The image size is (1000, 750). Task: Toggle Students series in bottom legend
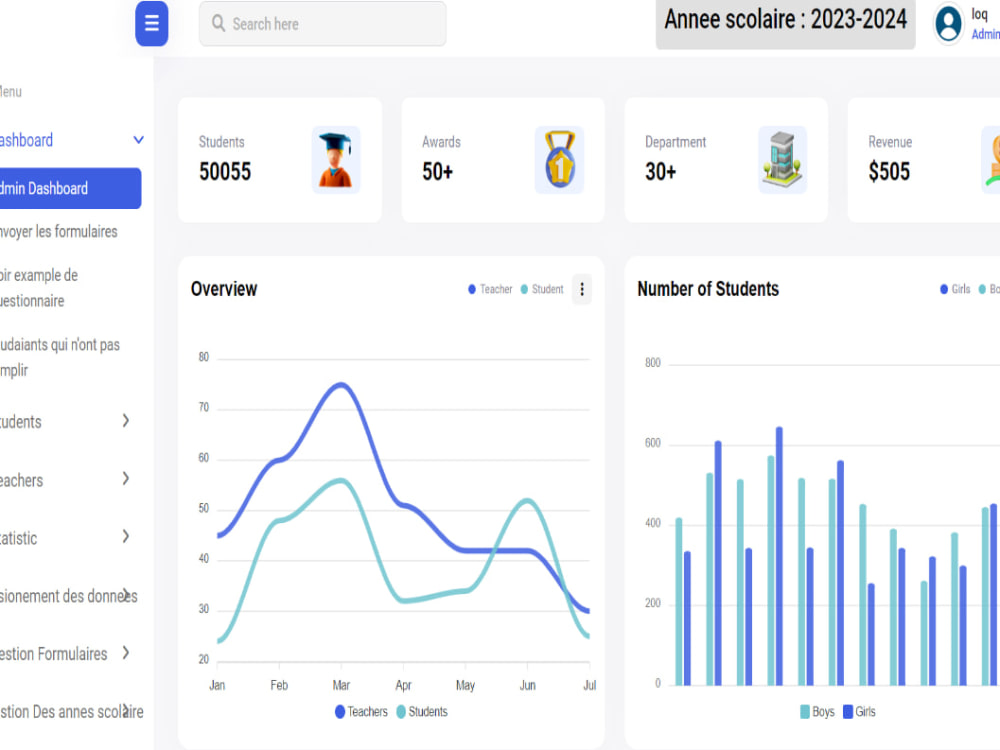[x=422, y=712]
